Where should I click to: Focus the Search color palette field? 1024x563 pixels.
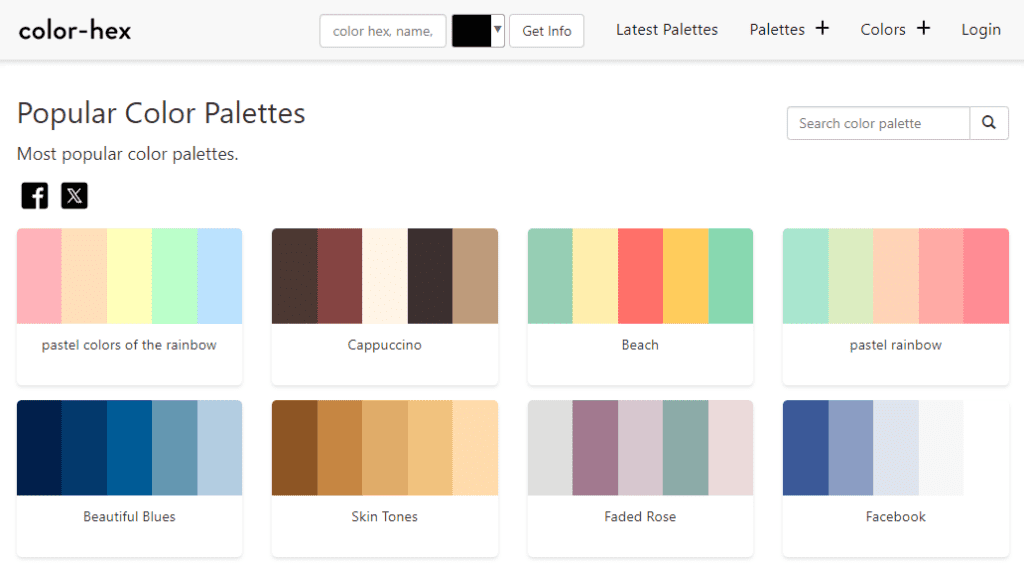(x=878, y=123)
